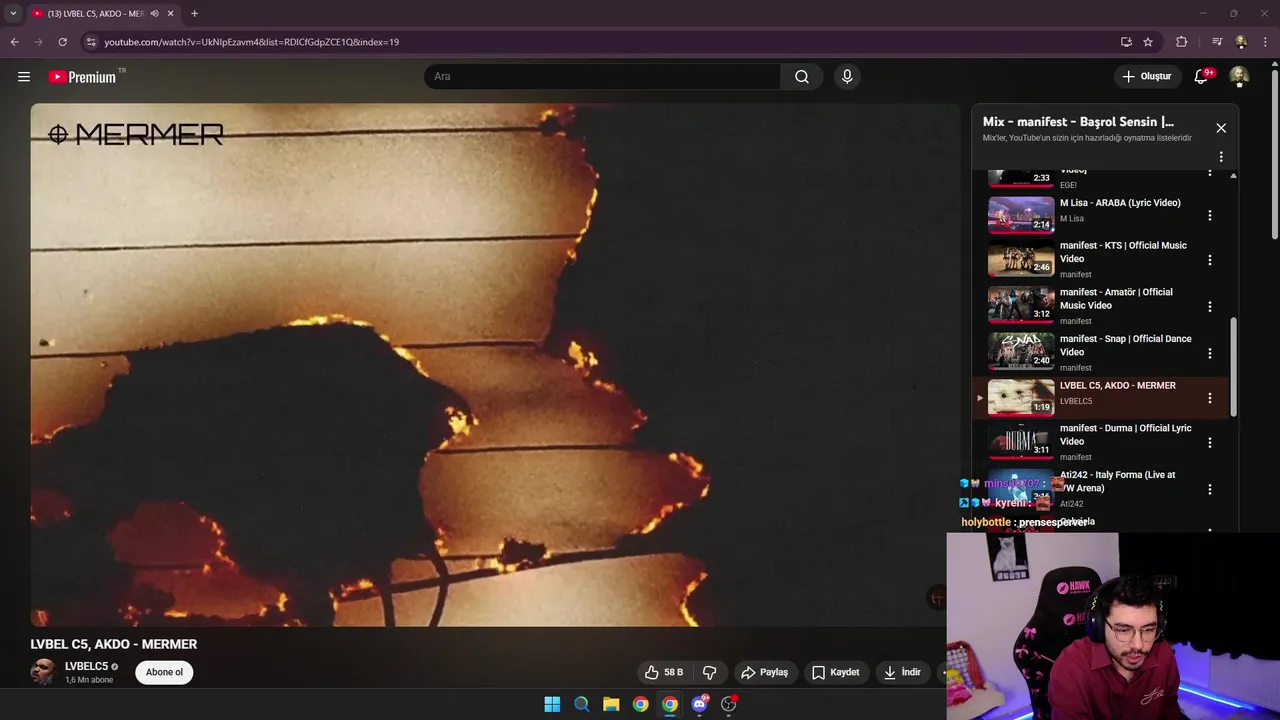This screenshot has height=720, width=1280.
Task: Play M Lisa - ARABA thumbnail
Action: click(x=1021, y=214)
